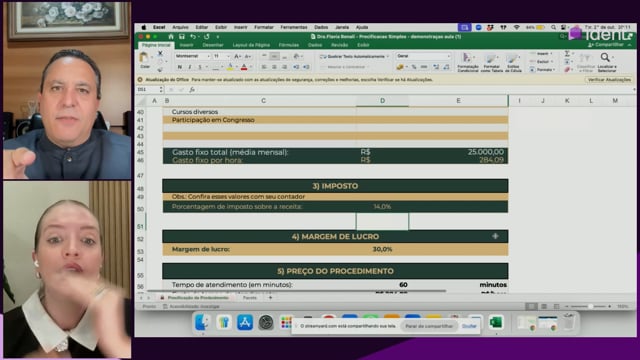
Task: Click the thousands separator (000) icon
Action: (x=424, y=67)
